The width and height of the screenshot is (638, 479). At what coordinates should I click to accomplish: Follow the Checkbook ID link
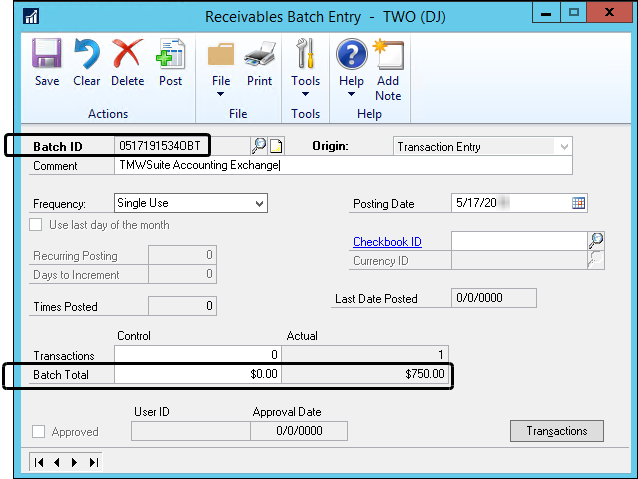point(387,242)
